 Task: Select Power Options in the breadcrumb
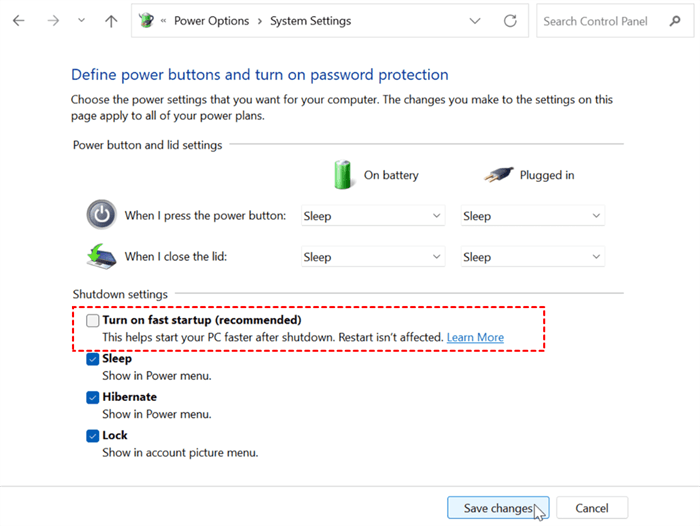[213, 21]
